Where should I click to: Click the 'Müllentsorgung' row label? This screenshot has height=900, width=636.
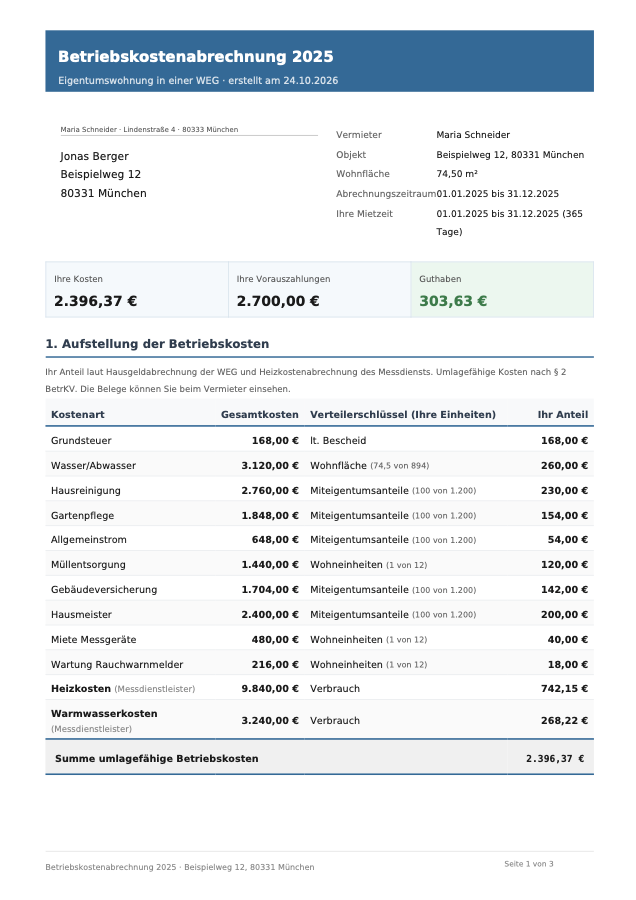click(88, 565)
